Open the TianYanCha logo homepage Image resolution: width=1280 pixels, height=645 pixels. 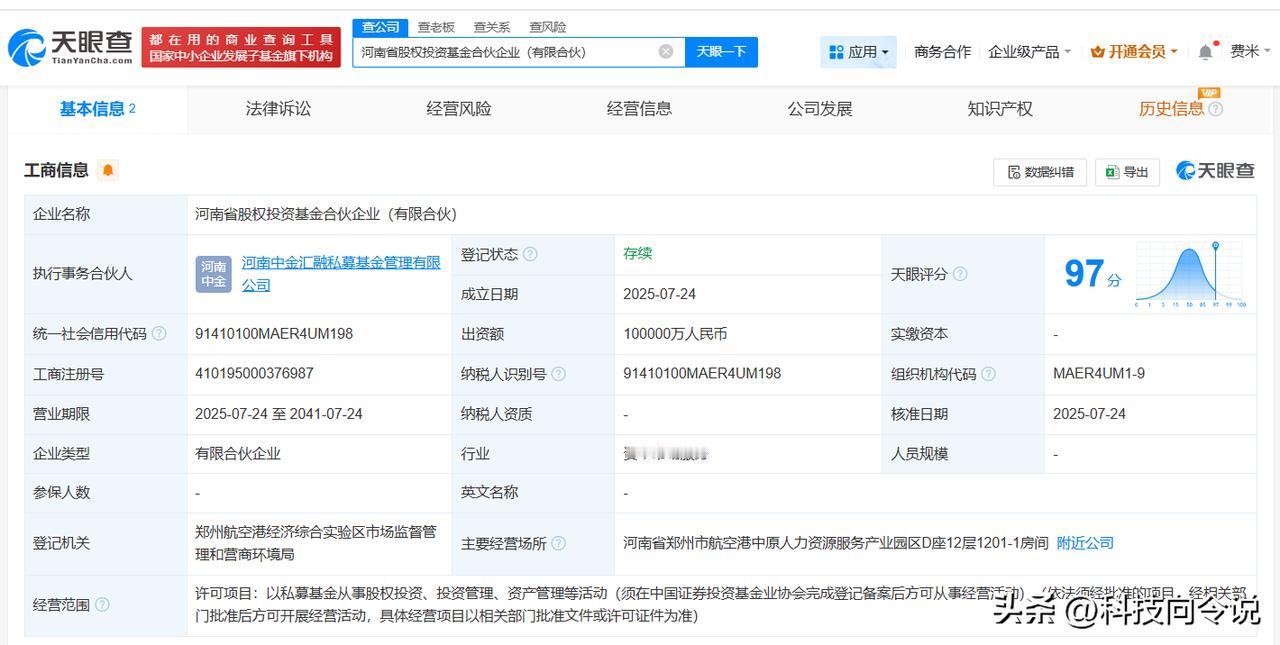pos(70,47)
